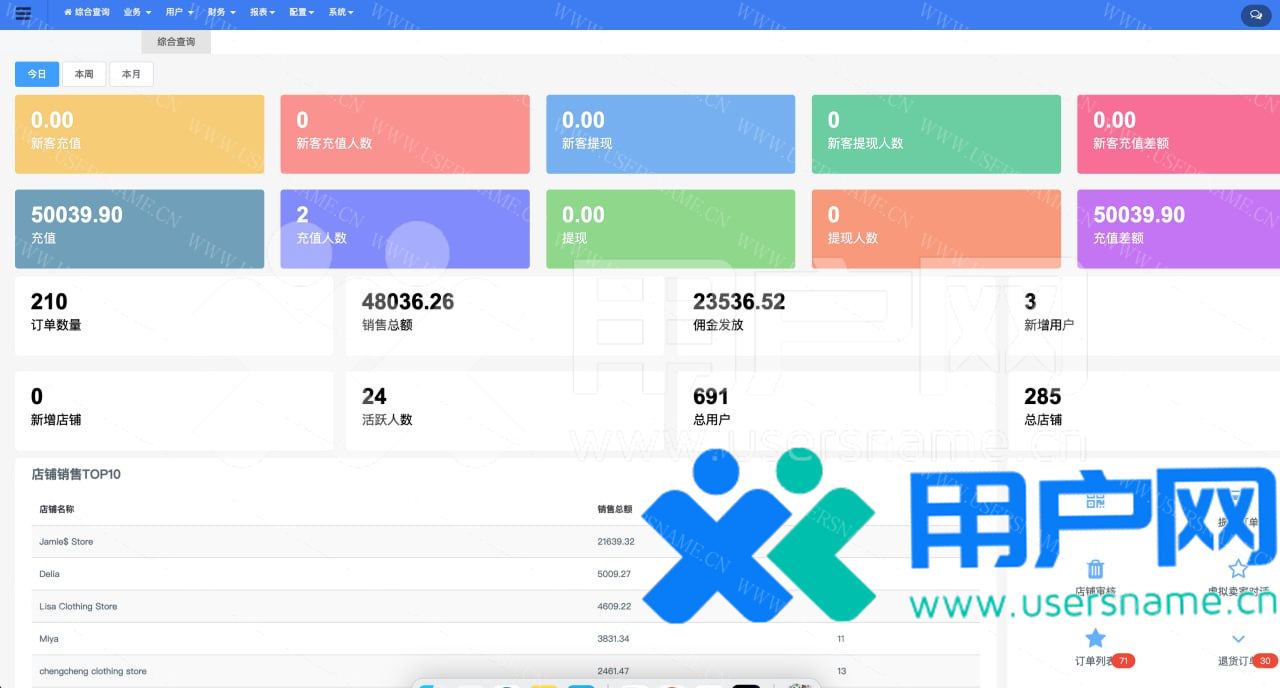1280x688 pixels.
Task: Select the 本周 time filter
Action: [x=83, y=73]
